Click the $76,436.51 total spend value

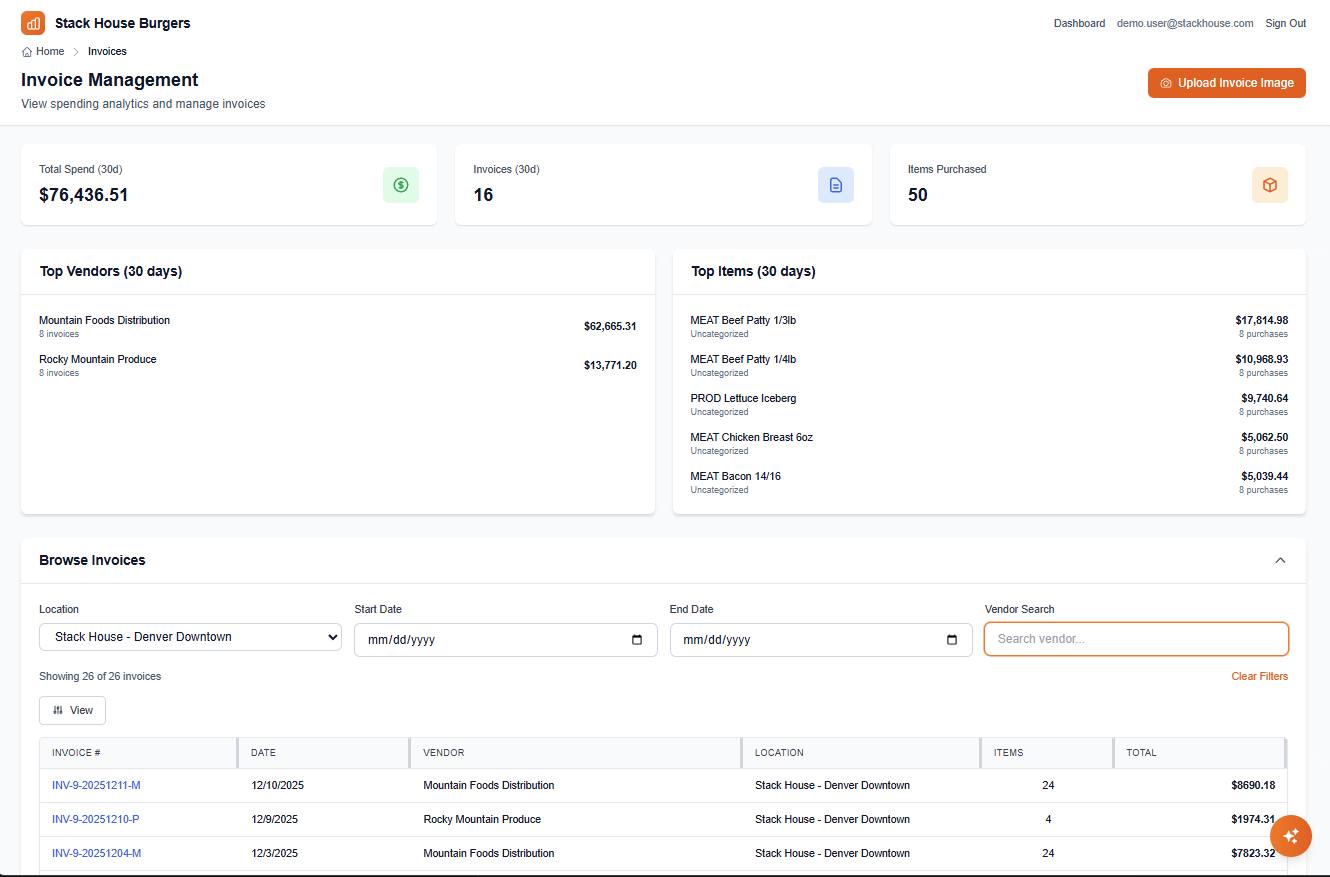coord(83,195)
